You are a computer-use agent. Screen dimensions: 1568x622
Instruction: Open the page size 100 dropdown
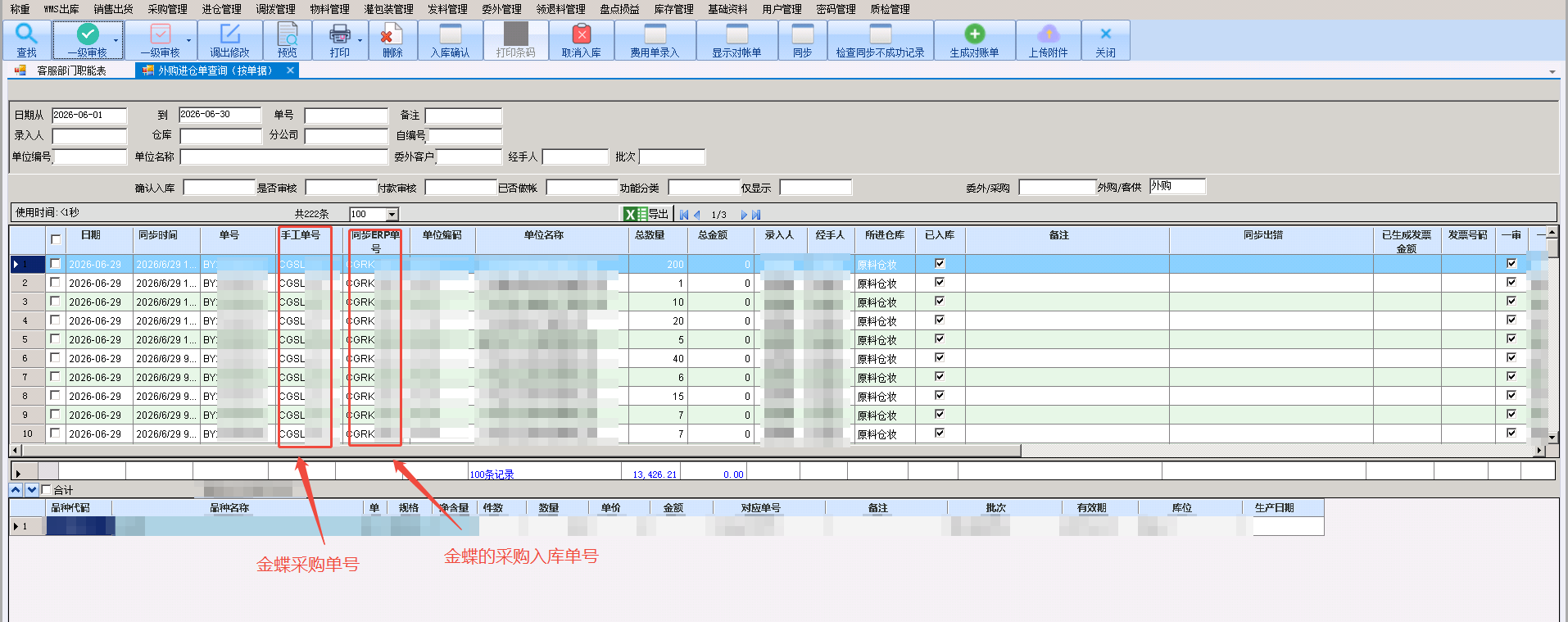[x=392, y=215]
